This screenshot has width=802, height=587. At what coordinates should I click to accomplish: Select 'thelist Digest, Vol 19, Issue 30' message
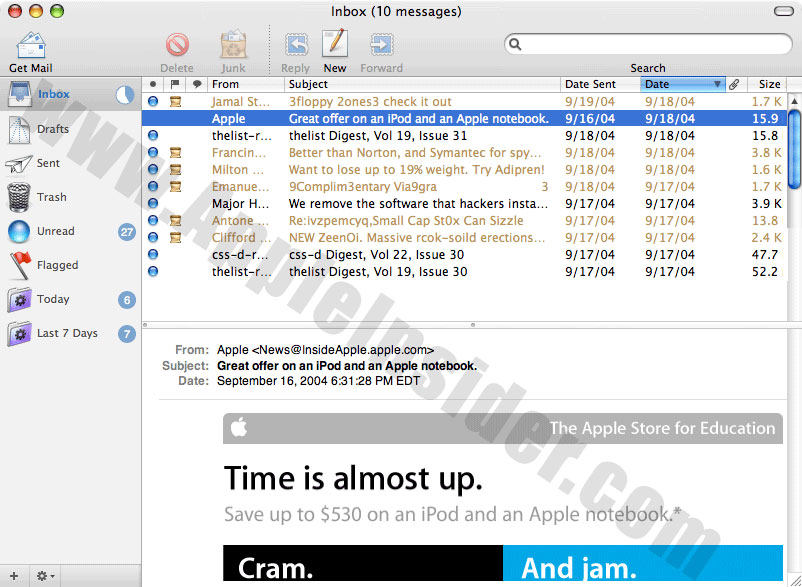click(464, 272)
